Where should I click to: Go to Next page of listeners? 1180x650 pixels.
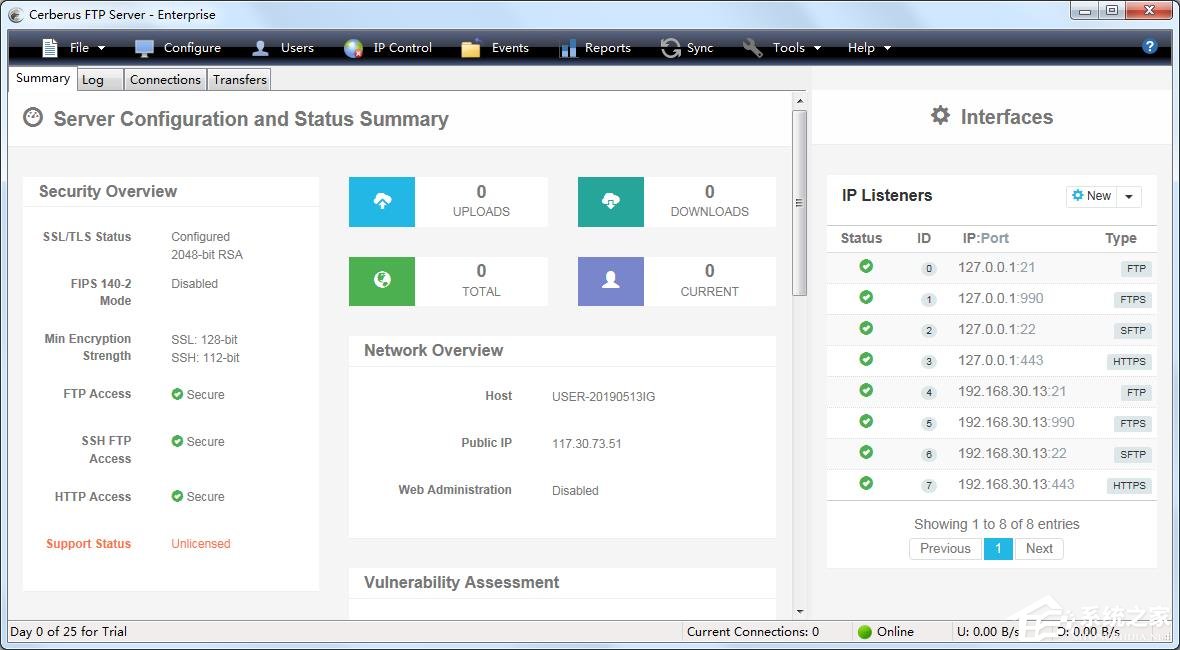[1039, 548]
